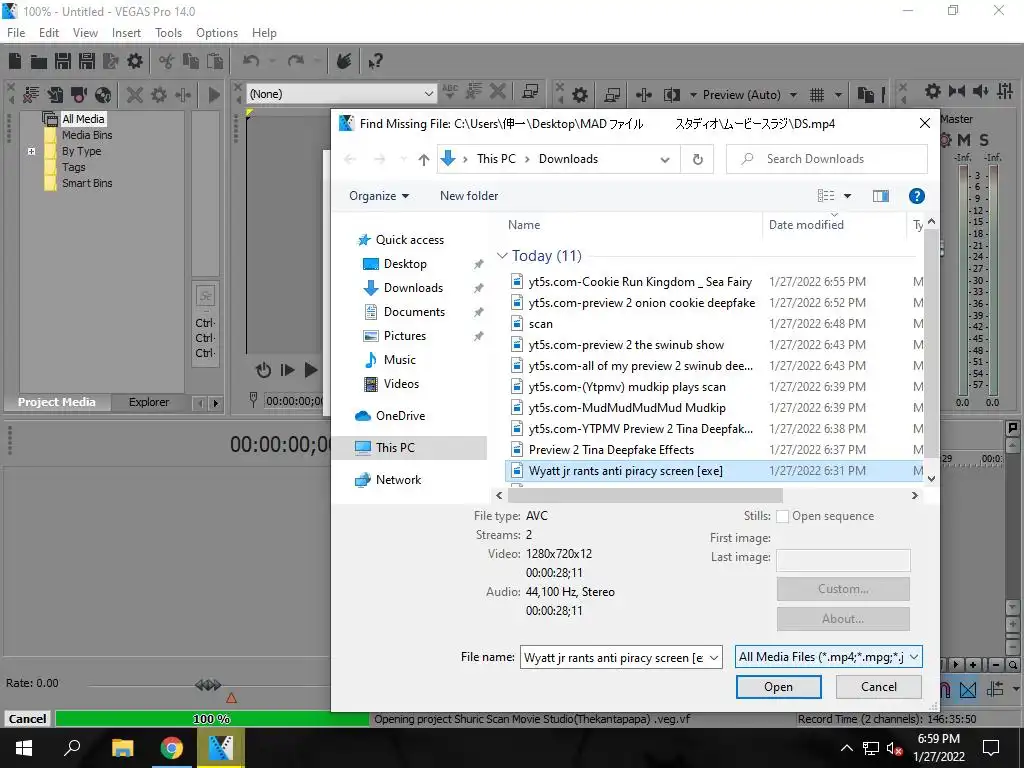Toggle Solo S button on Master bus
Screen dimensions: 1024x768
point(984,140)
